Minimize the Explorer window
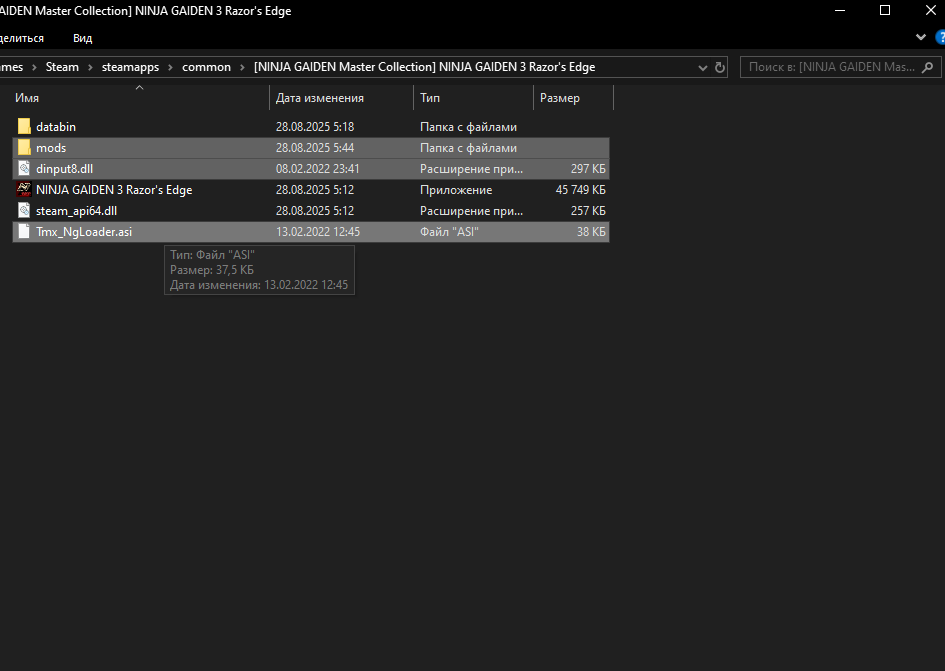 pyautogui.click(x=840, y=10)
